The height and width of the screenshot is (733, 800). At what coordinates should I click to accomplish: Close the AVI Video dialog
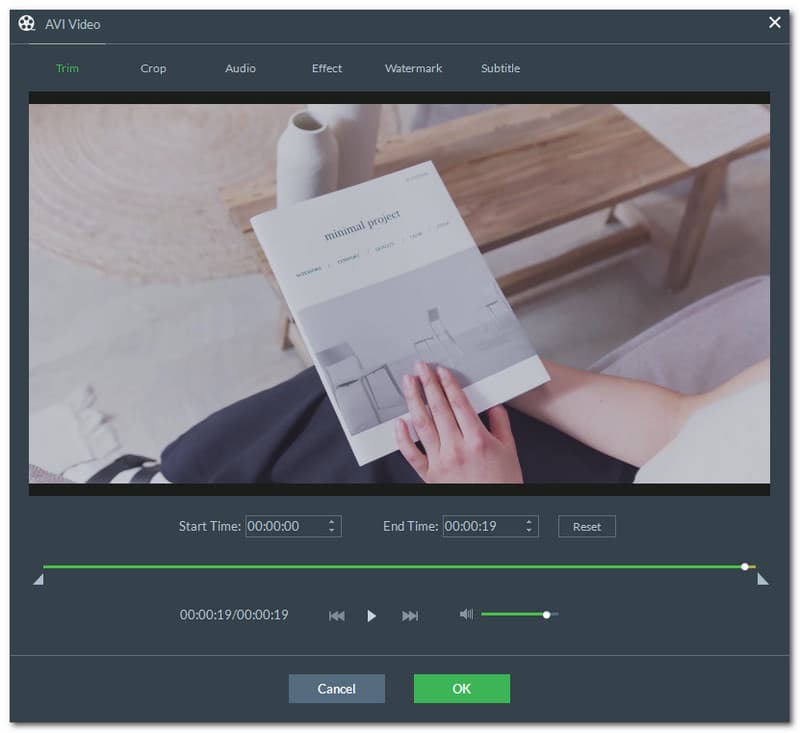tap(774, 22)
